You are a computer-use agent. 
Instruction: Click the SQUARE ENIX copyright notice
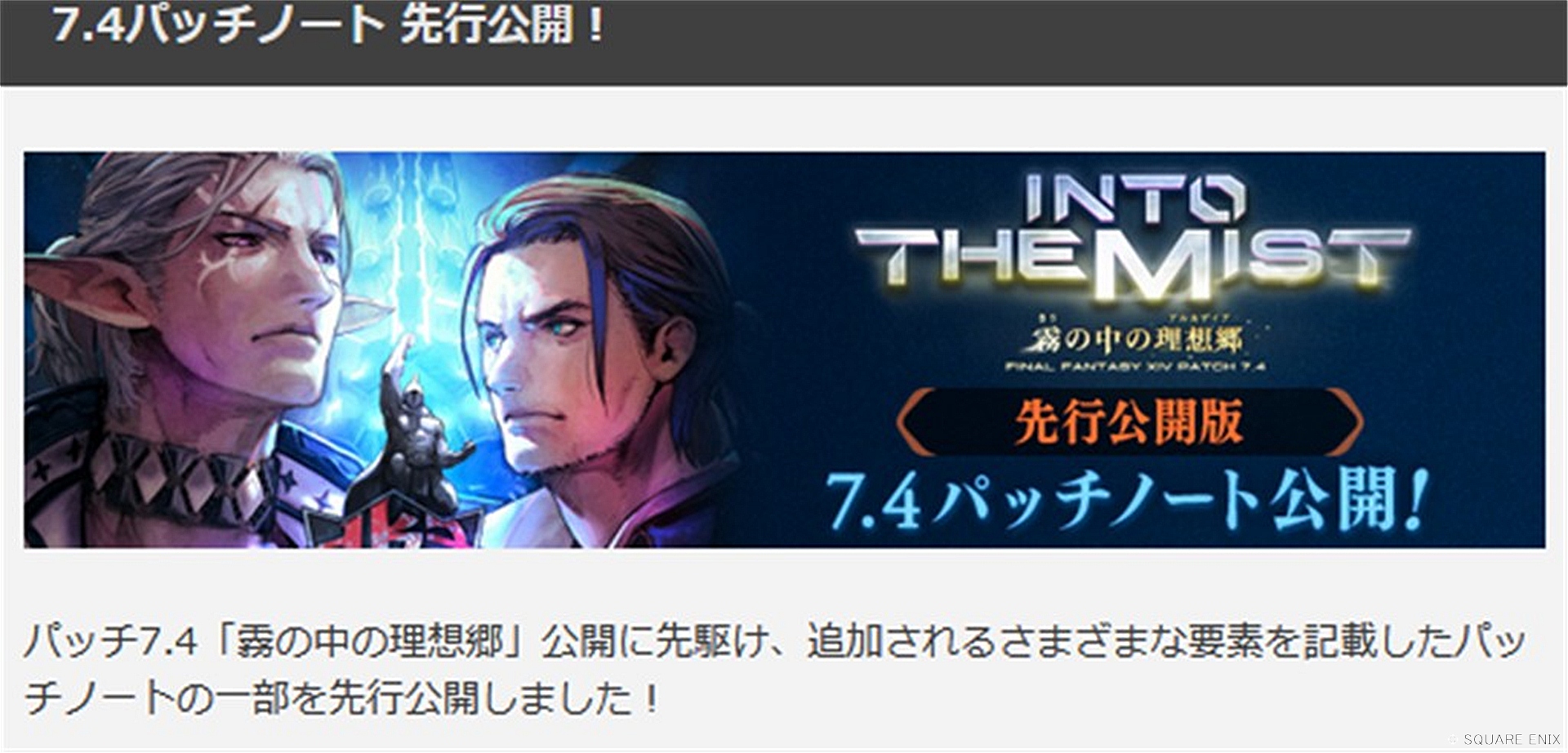(1510, 739)
